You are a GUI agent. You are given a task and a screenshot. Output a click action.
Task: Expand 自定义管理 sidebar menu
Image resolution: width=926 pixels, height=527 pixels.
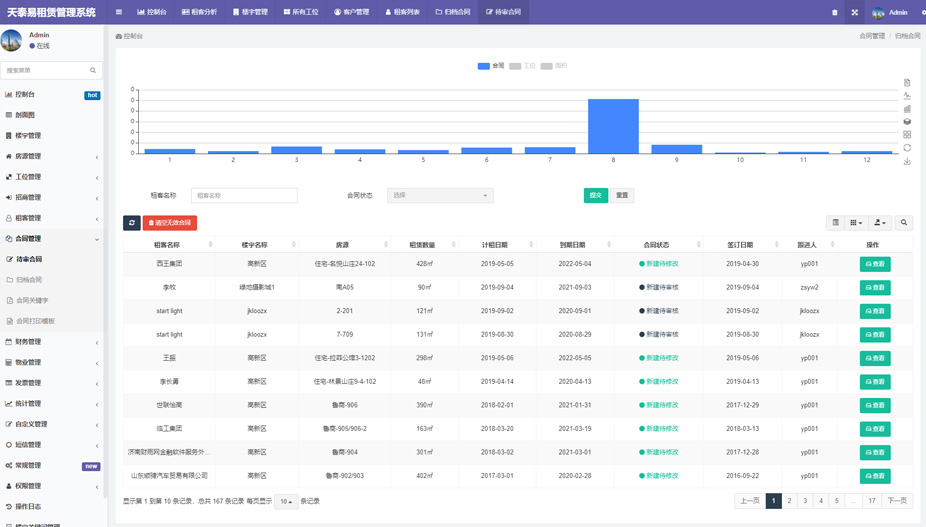point(52,424)
